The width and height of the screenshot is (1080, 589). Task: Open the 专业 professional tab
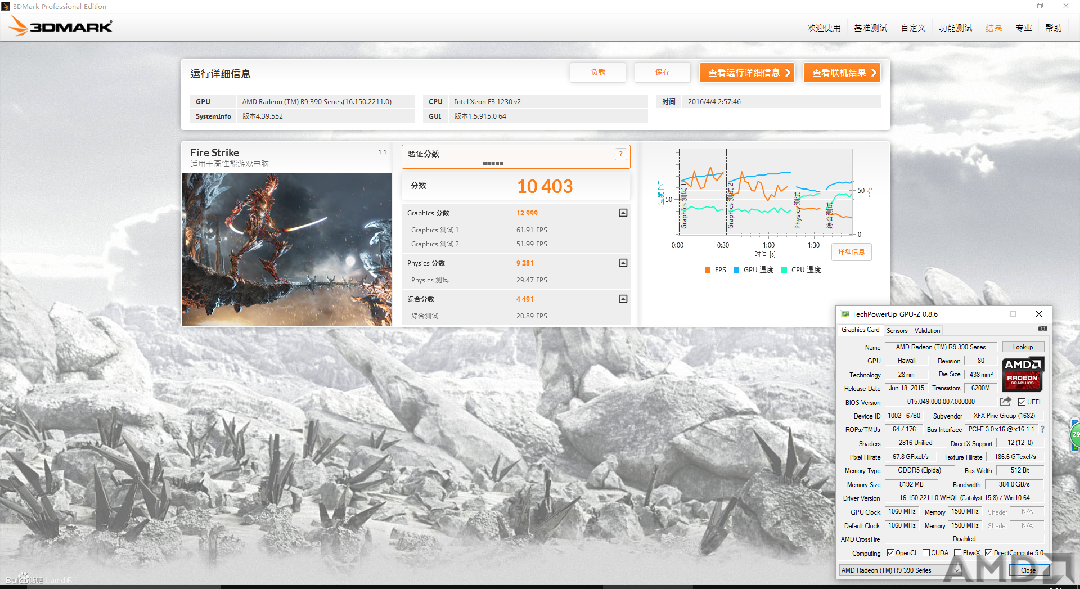(1023, 28)
